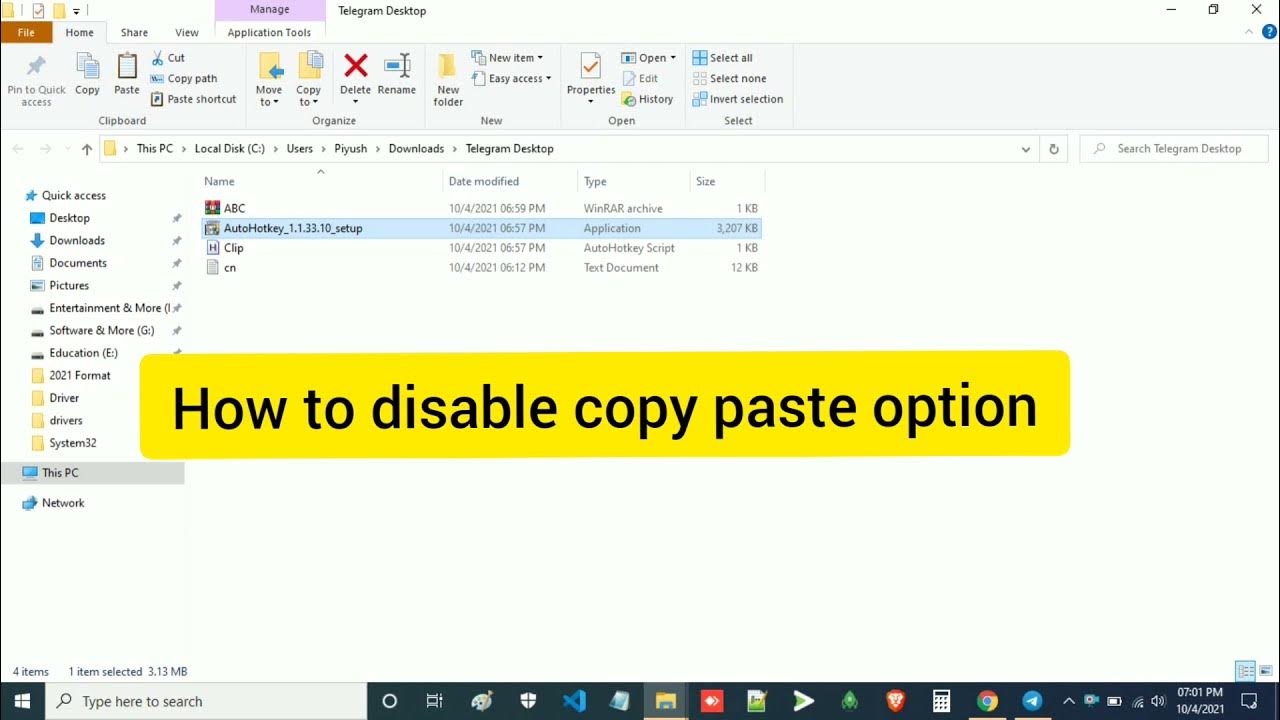Click Select all in ribbon
Viewport: 1280px width, 720px height.
pos(722,58)
